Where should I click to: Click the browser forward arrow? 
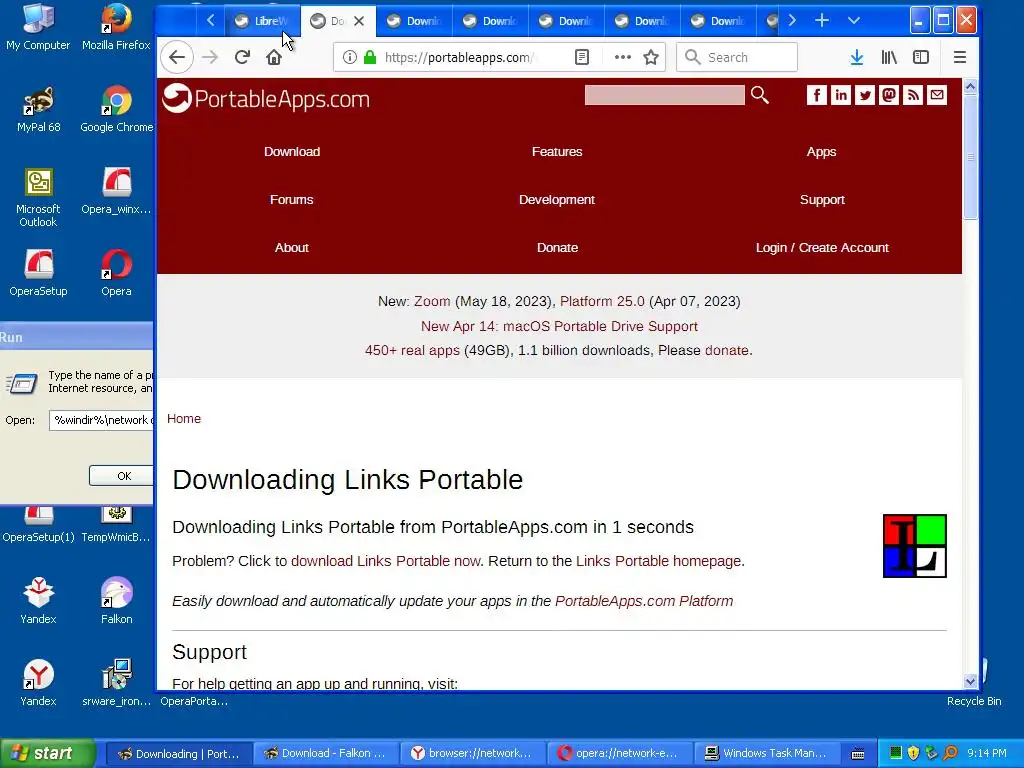pos(210,57)
